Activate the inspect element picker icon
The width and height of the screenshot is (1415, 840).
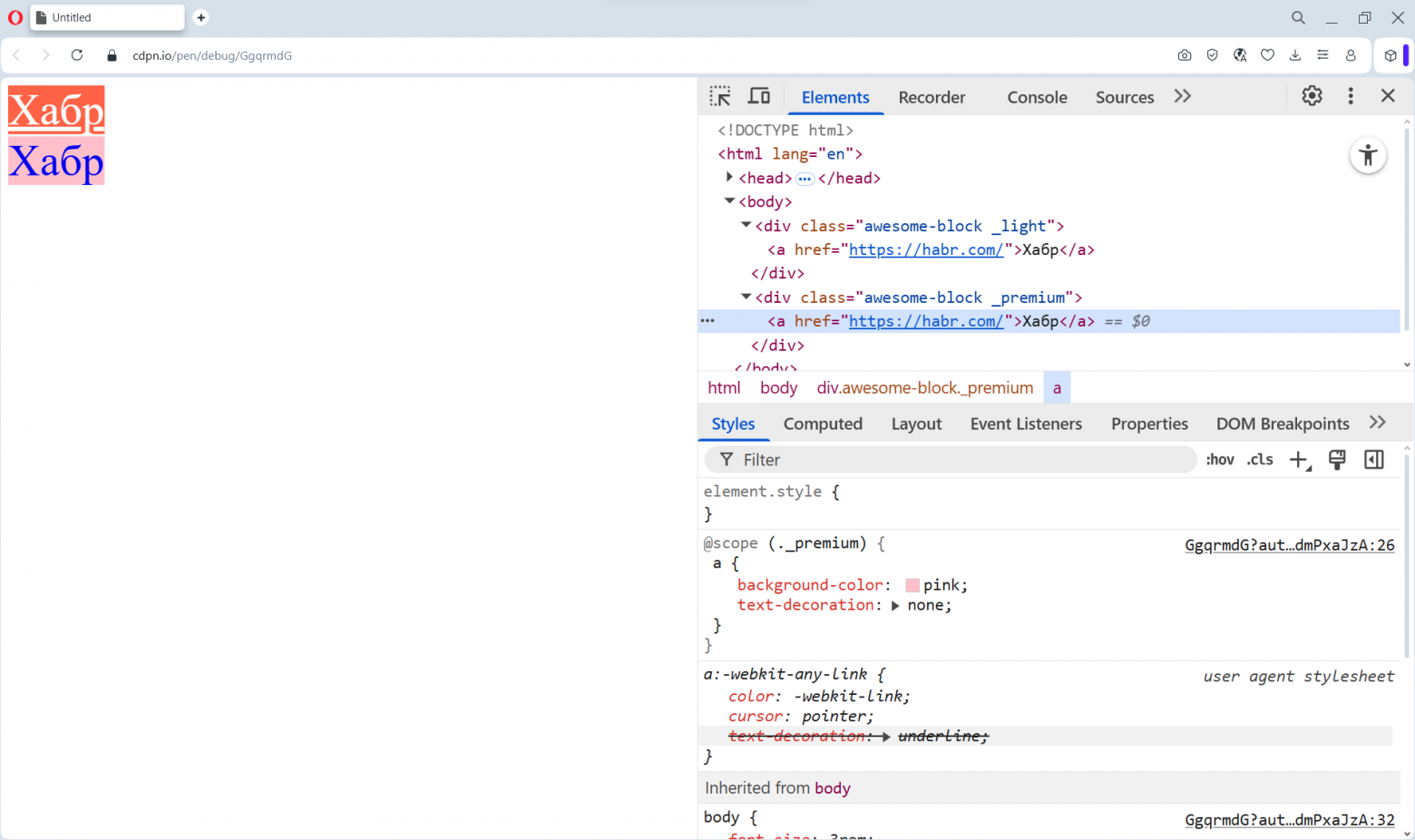tap(720, 96)
